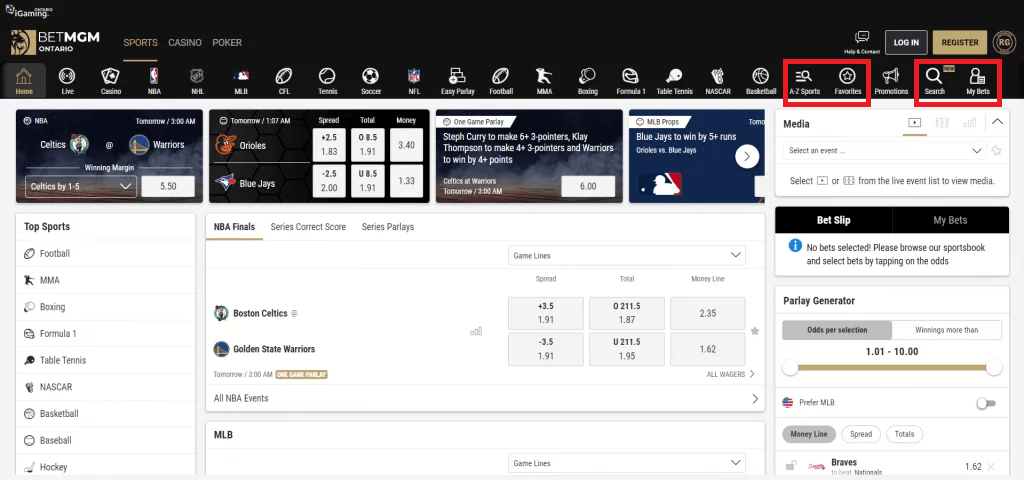Click the left odds slider handle

(x=790, y=368)
